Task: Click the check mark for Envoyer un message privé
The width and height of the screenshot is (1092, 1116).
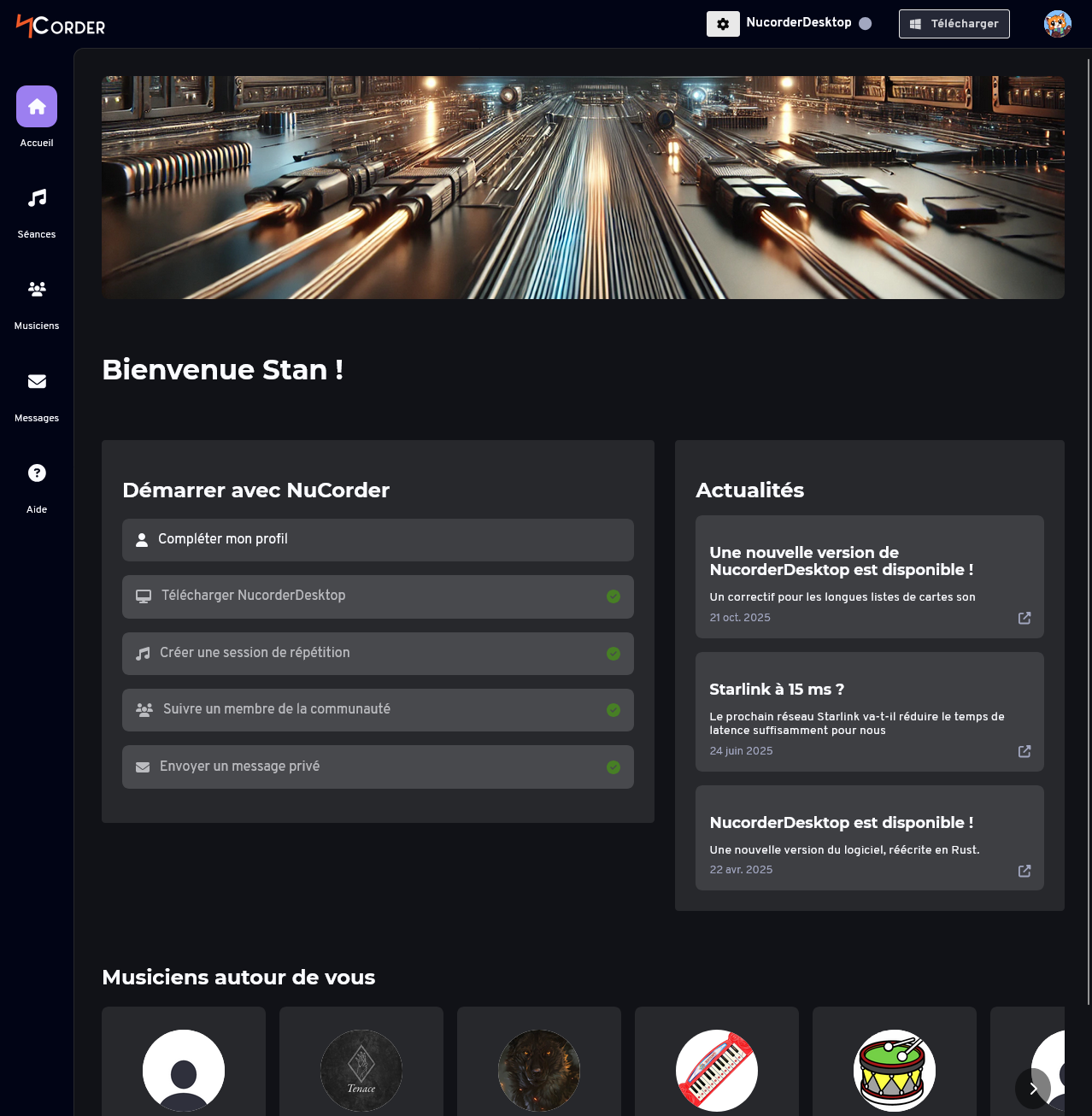Action: [x=614, y=767]
